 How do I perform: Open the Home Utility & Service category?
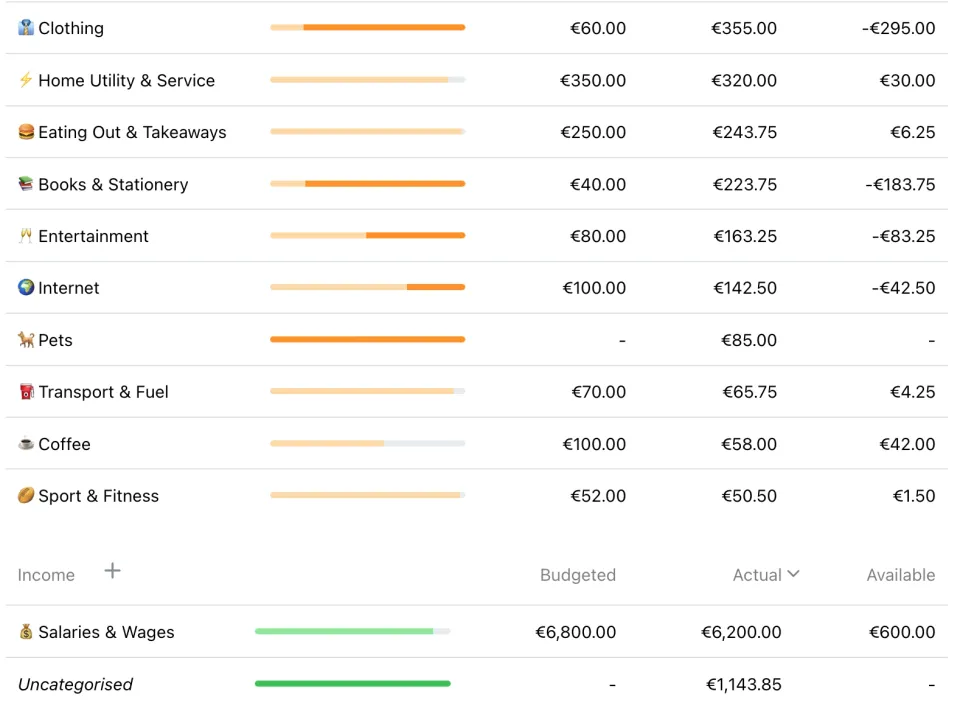coord(476,80)
